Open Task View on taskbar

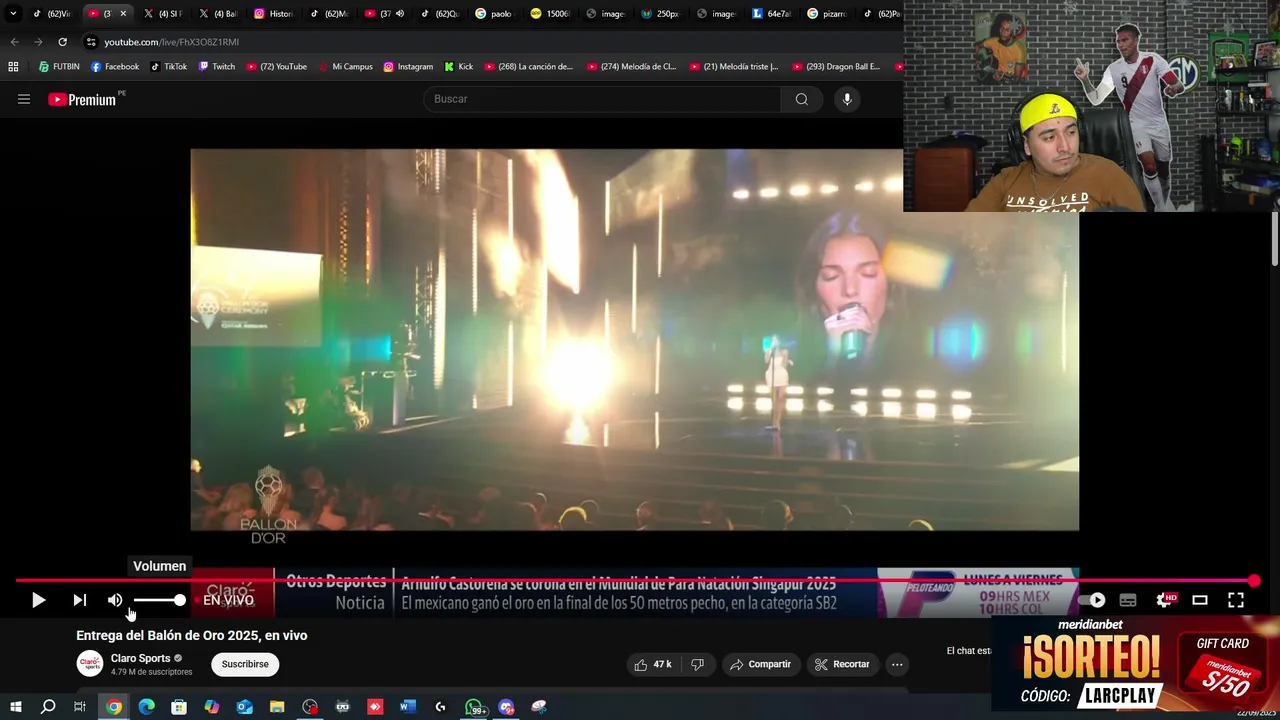tap(80, 707)
